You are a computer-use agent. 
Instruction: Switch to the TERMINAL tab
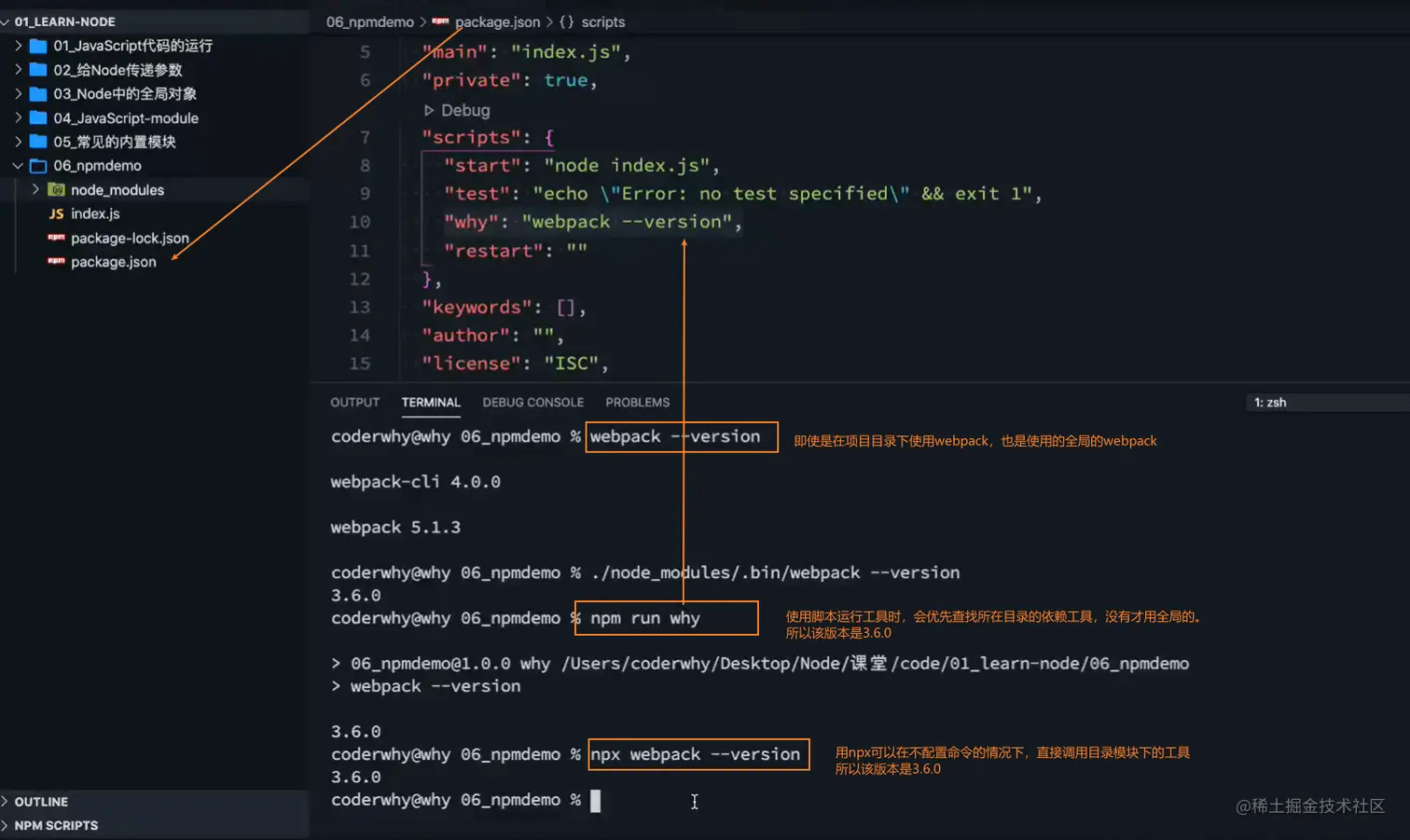point(431,403)
